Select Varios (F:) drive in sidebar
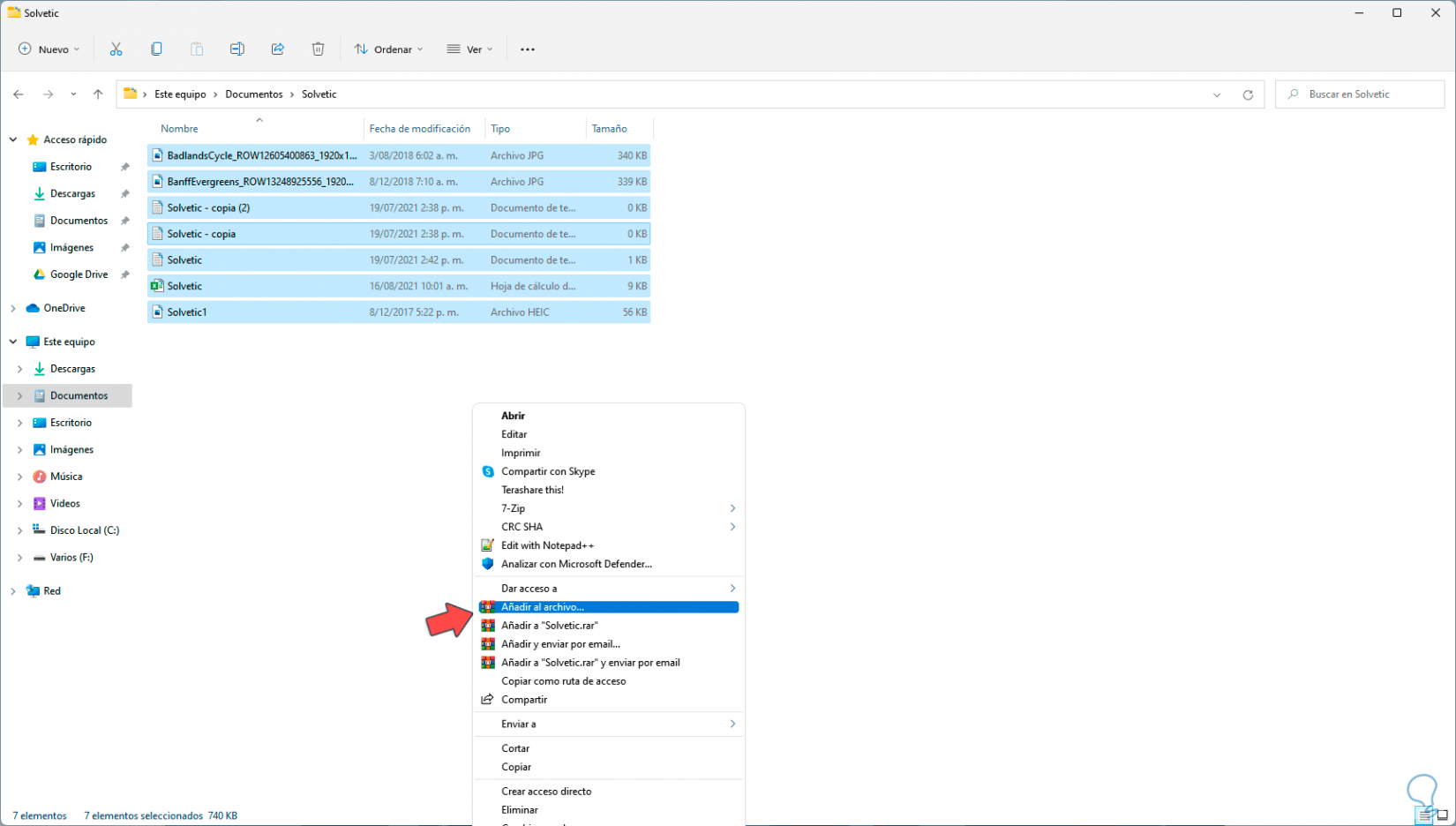The width and height of the screenshot is (1456, 826). (71, 558)
